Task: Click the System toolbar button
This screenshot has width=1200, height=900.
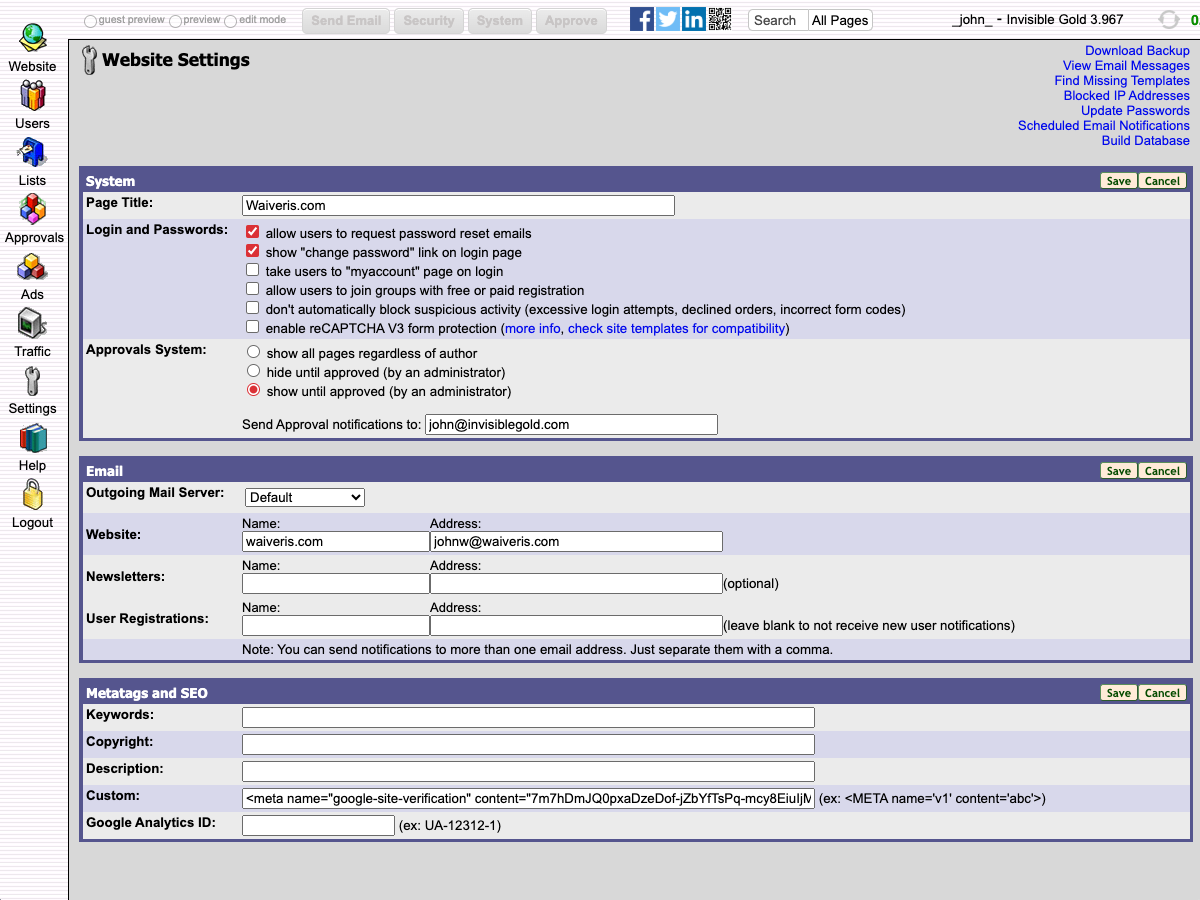Action: 500,20
